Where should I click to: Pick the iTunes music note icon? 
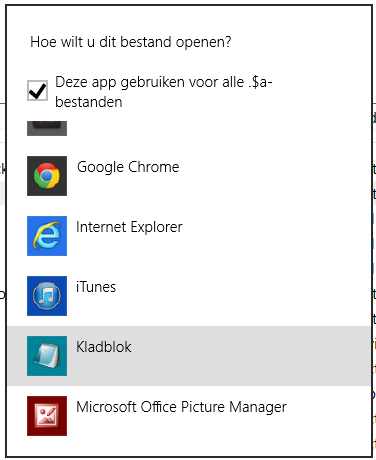tap(47, 296)
